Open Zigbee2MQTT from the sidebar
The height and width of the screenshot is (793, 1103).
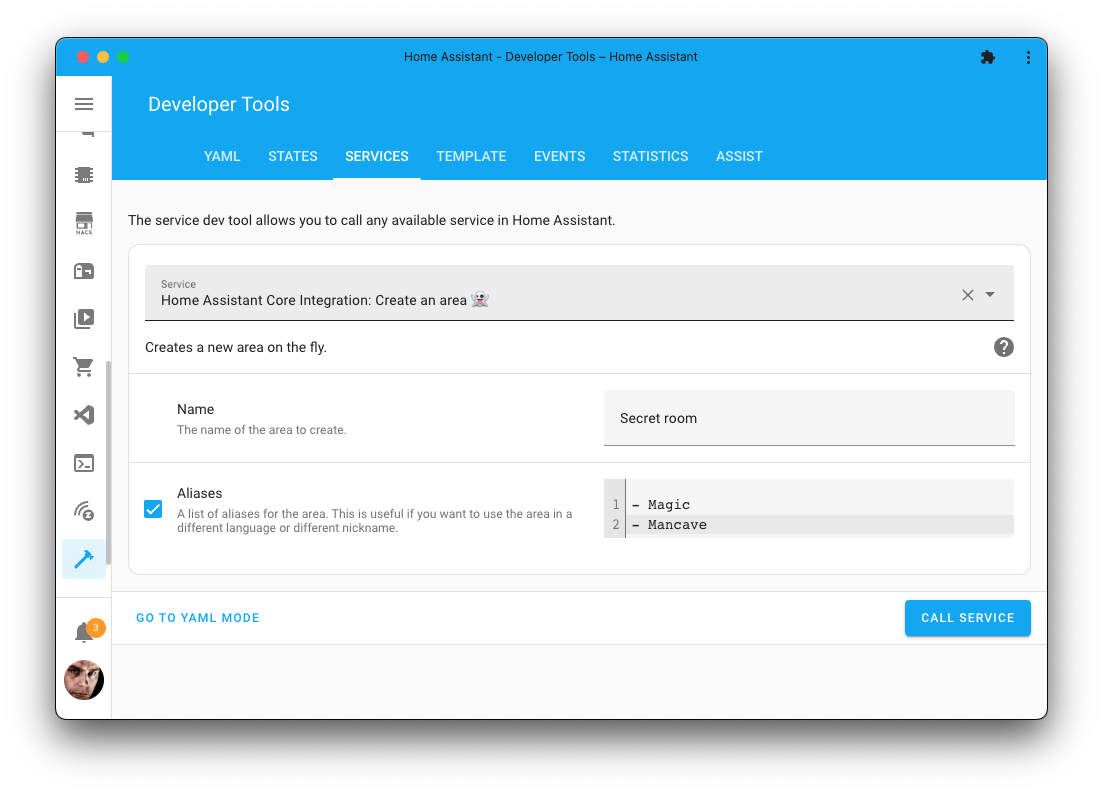pos(84,511)
